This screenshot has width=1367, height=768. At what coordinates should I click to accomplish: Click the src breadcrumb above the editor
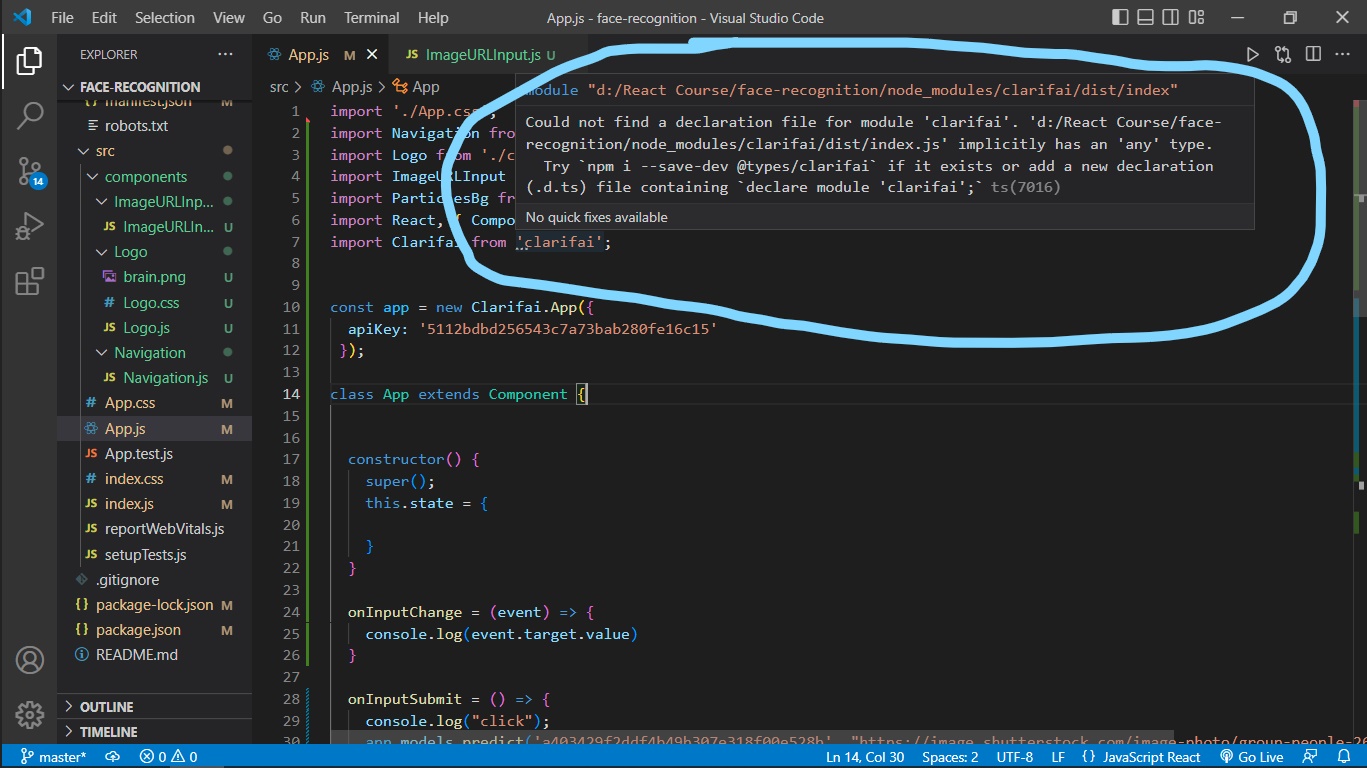click(x=279, y=87)
